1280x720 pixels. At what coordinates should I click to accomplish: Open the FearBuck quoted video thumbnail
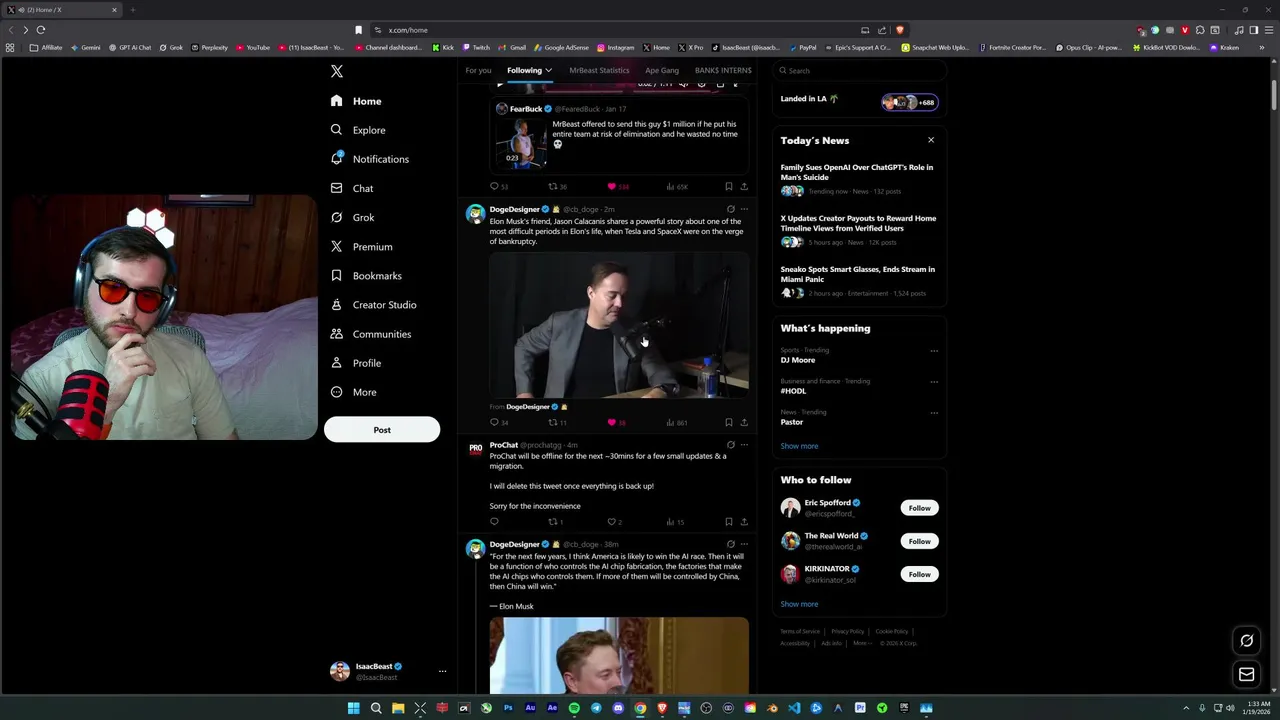coord(521,142)
